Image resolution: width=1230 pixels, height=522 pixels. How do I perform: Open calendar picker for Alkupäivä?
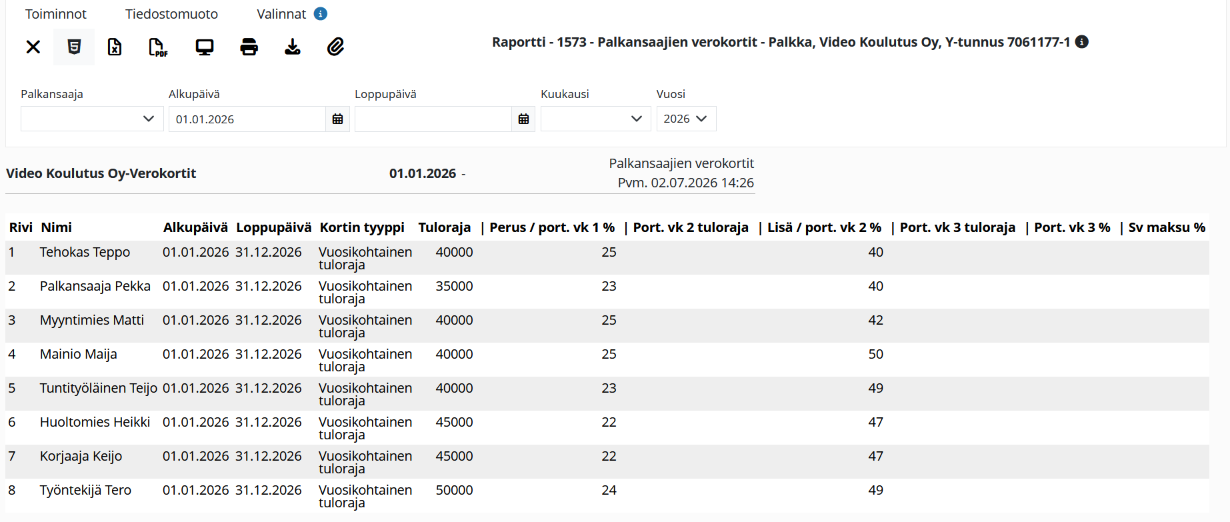(338, 119)
